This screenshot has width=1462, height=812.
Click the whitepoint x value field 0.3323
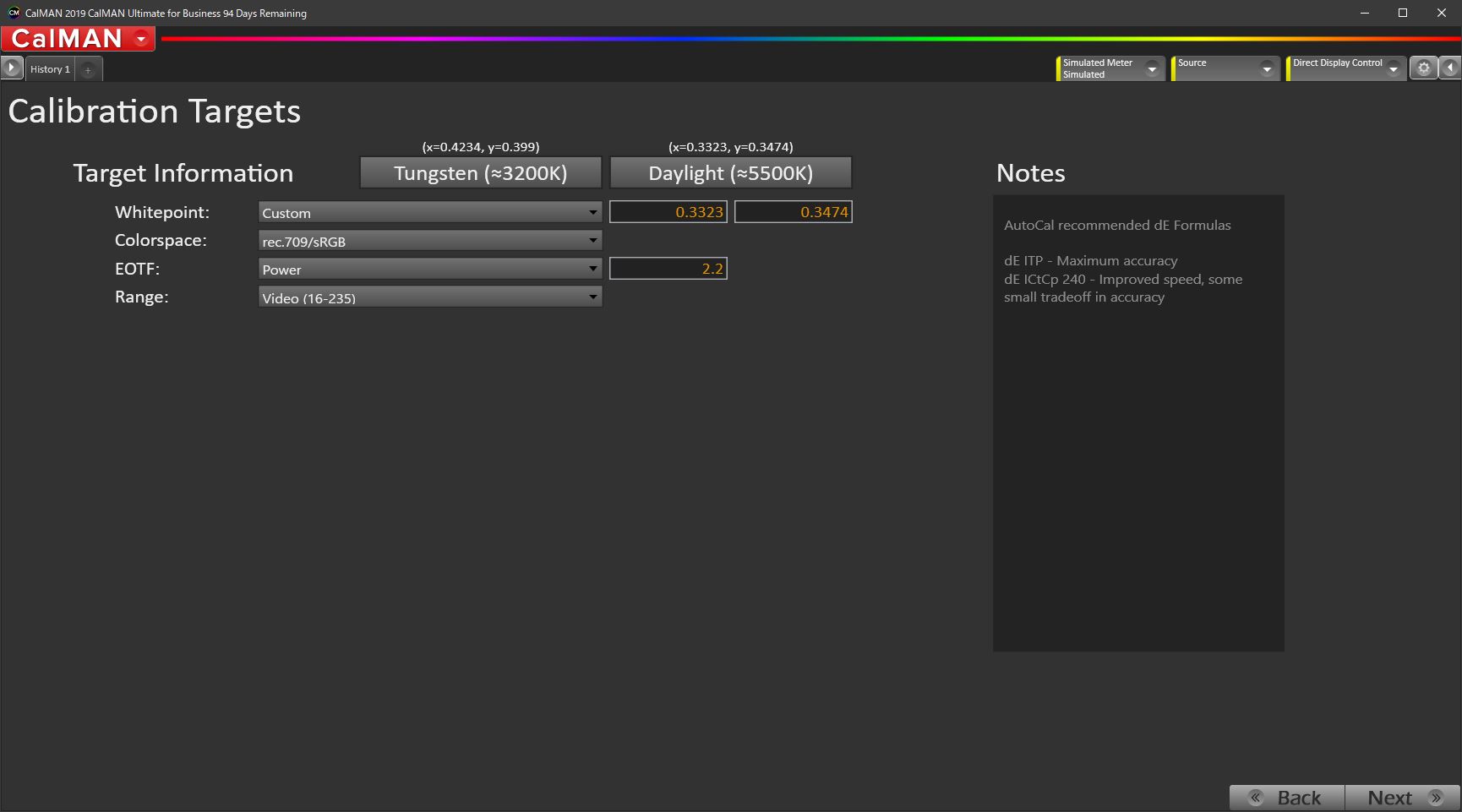668,212
